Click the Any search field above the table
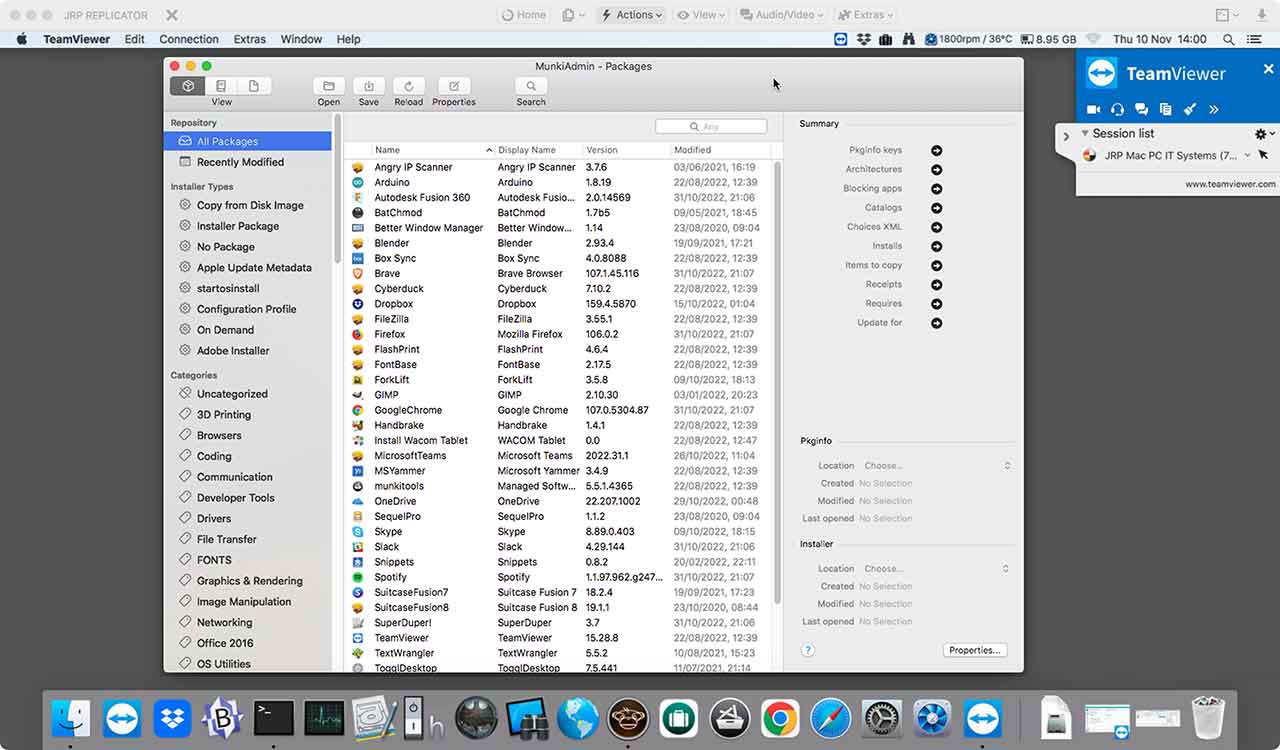Viewport: 1280px width, 750px height. point(711,127)
